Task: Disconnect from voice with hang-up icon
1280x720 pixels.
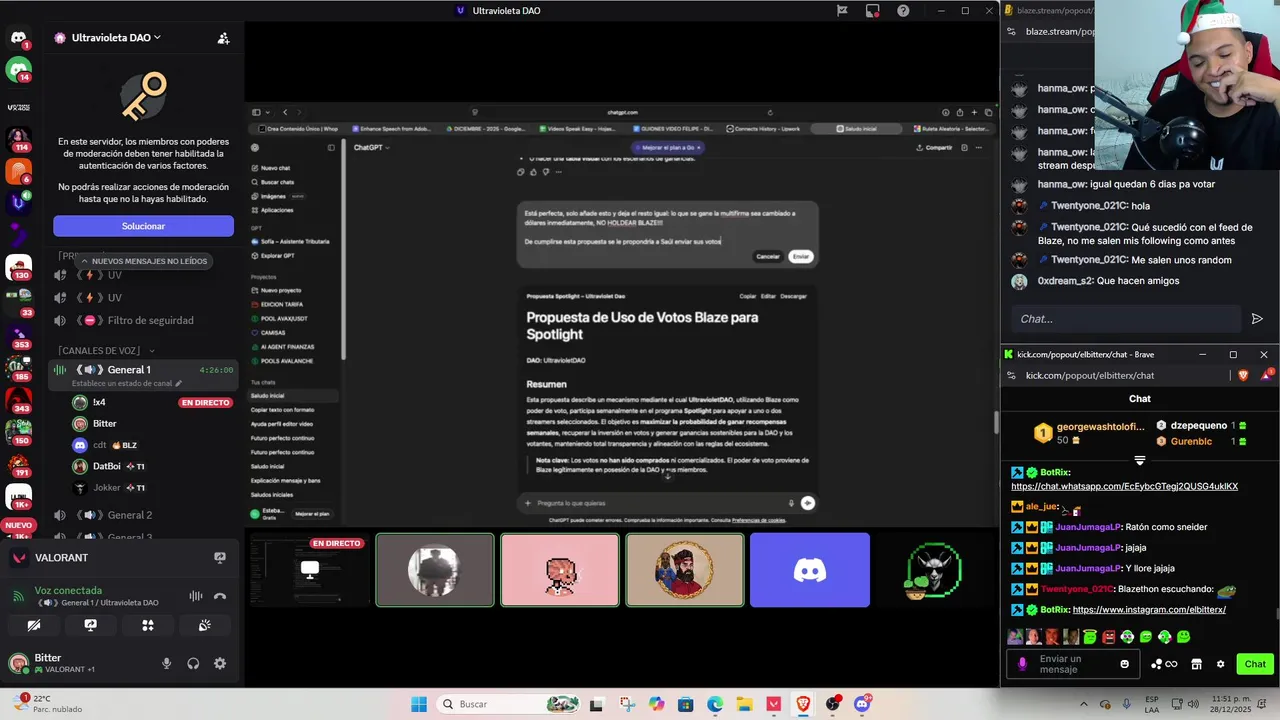Action: tap(220, 596)
